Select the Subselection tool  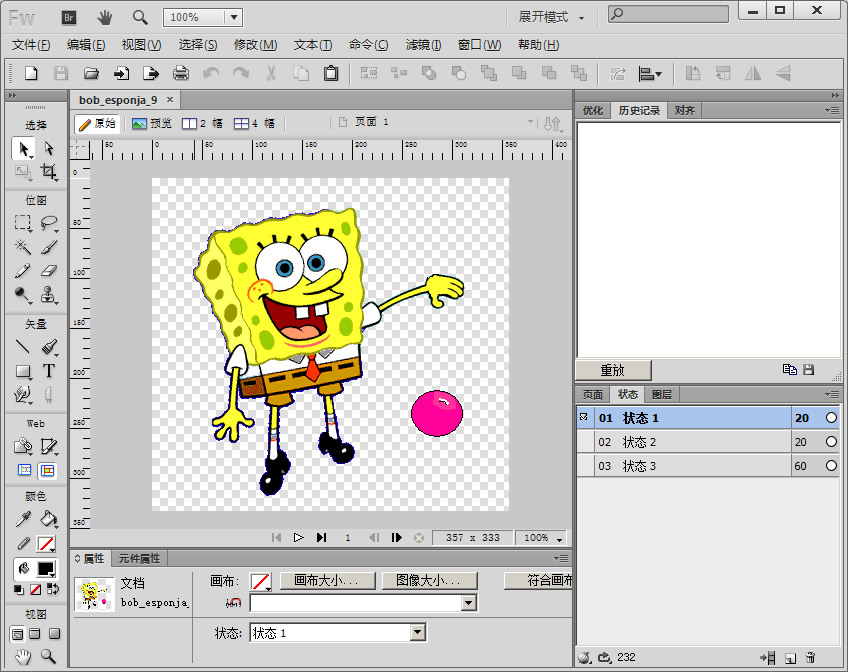coord(49,149)
